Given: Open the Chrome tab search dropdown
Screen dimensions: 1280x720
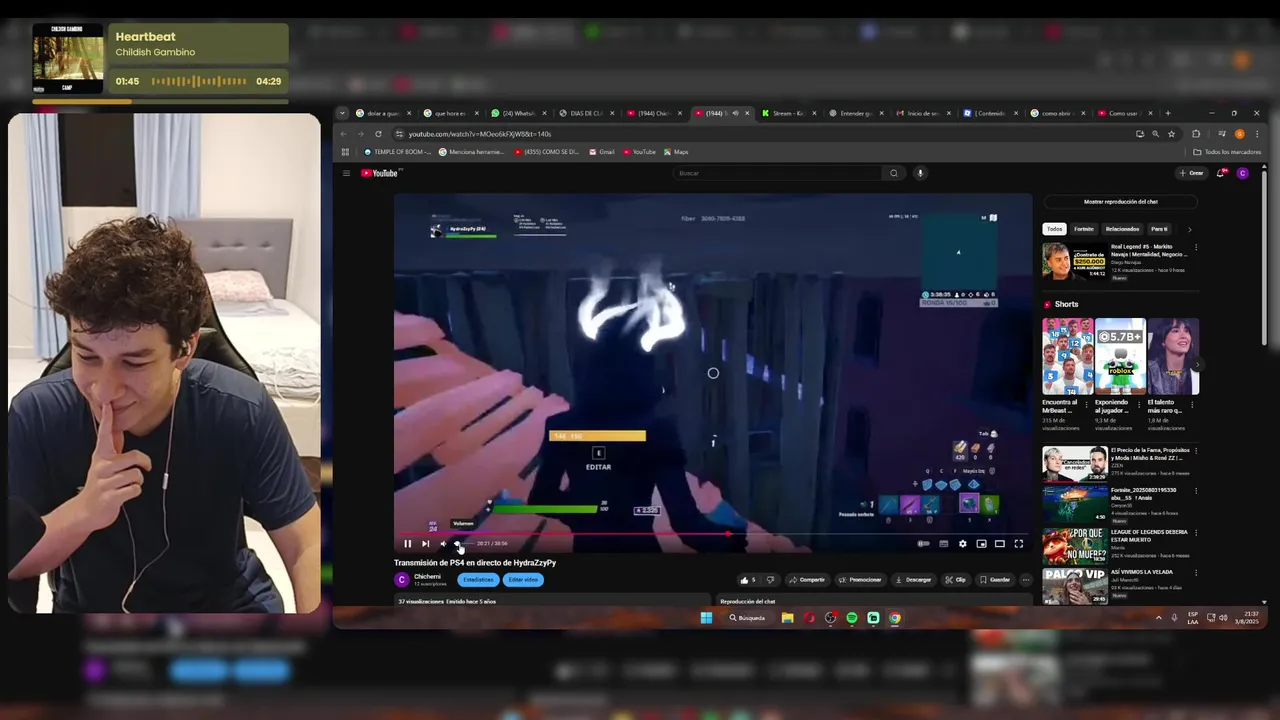Looking at the screenshot, I should tap(342, 113).
